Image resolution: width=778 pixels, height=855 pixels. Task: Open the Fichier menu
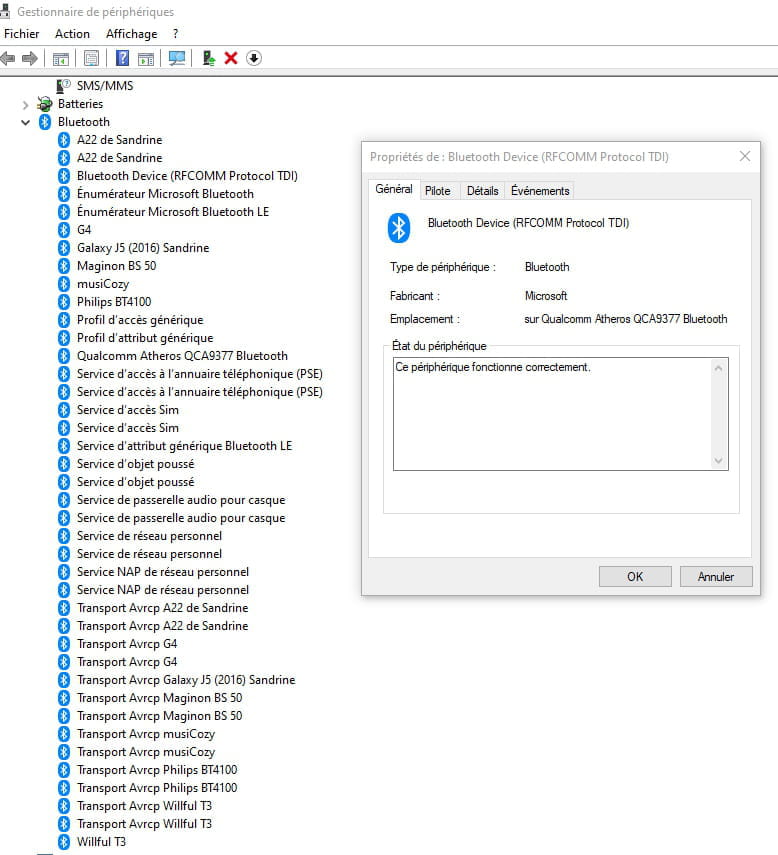point(22,34)
